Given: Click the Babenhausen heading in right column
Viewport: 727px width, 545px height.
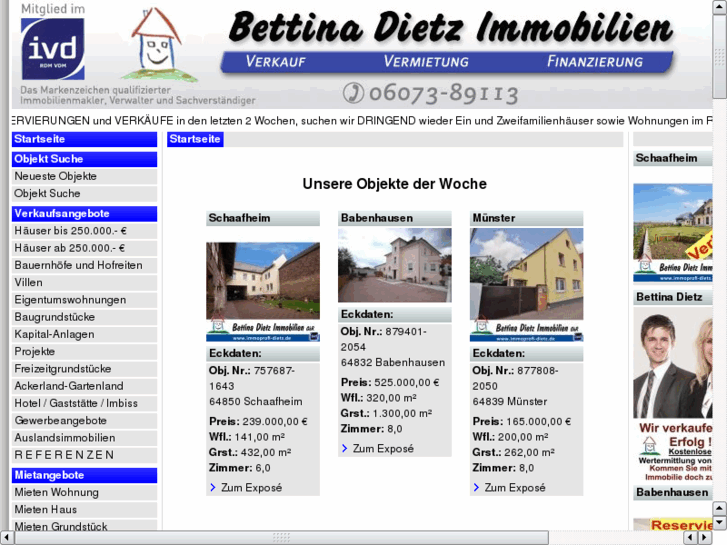Looking at the screenshot, I should pos(673,493).
